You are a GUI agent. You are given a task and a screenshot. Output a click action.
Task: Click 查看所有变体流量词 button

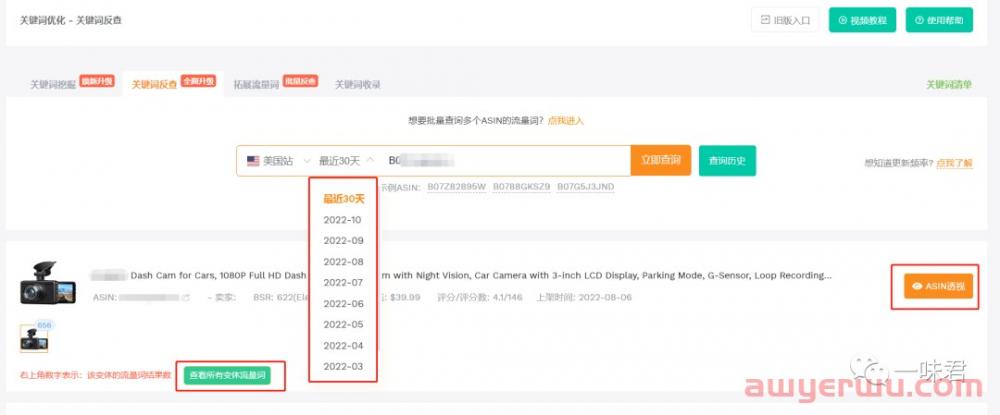(x=228, y=375)
